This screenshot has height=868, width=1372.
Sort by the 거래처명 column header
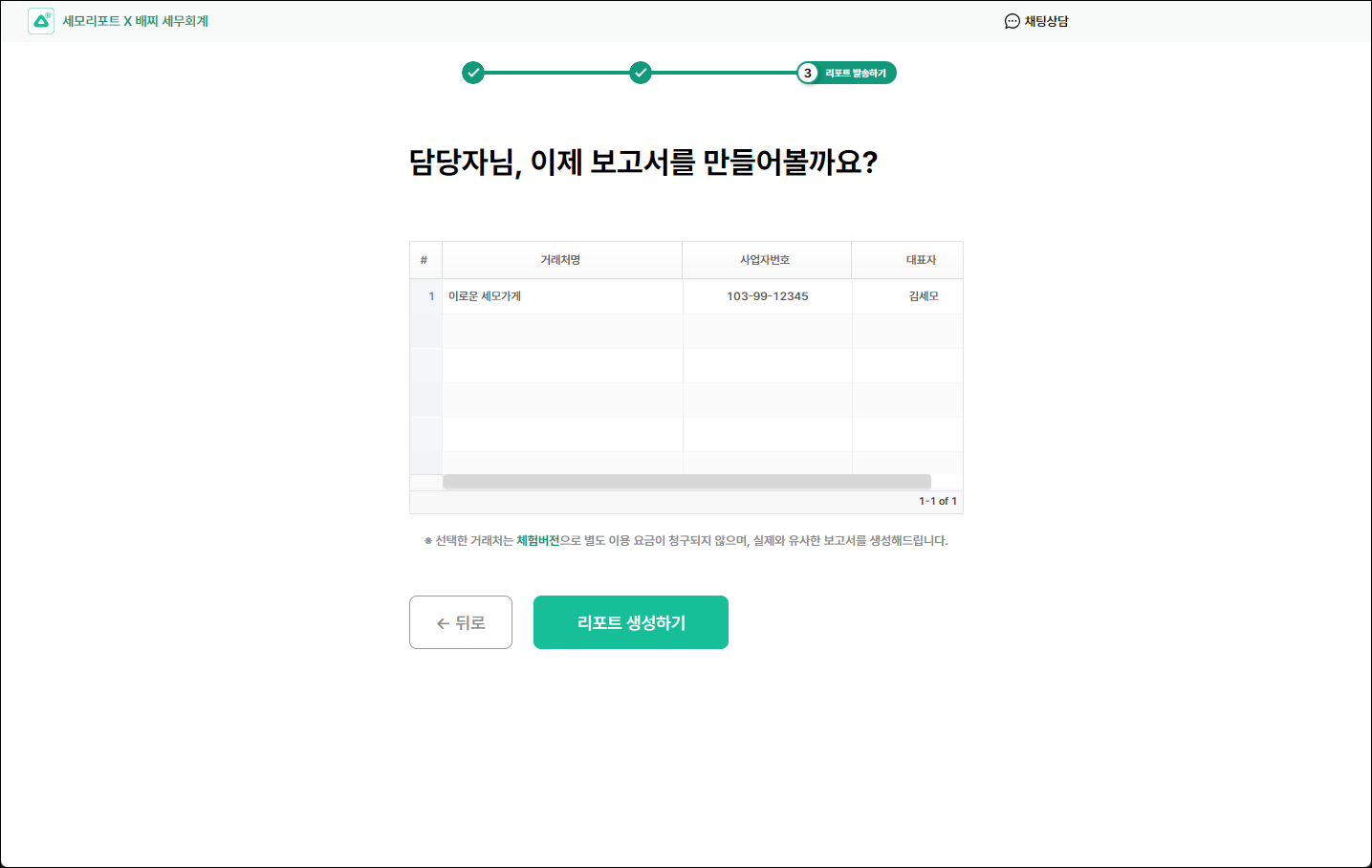coord(560,260)
